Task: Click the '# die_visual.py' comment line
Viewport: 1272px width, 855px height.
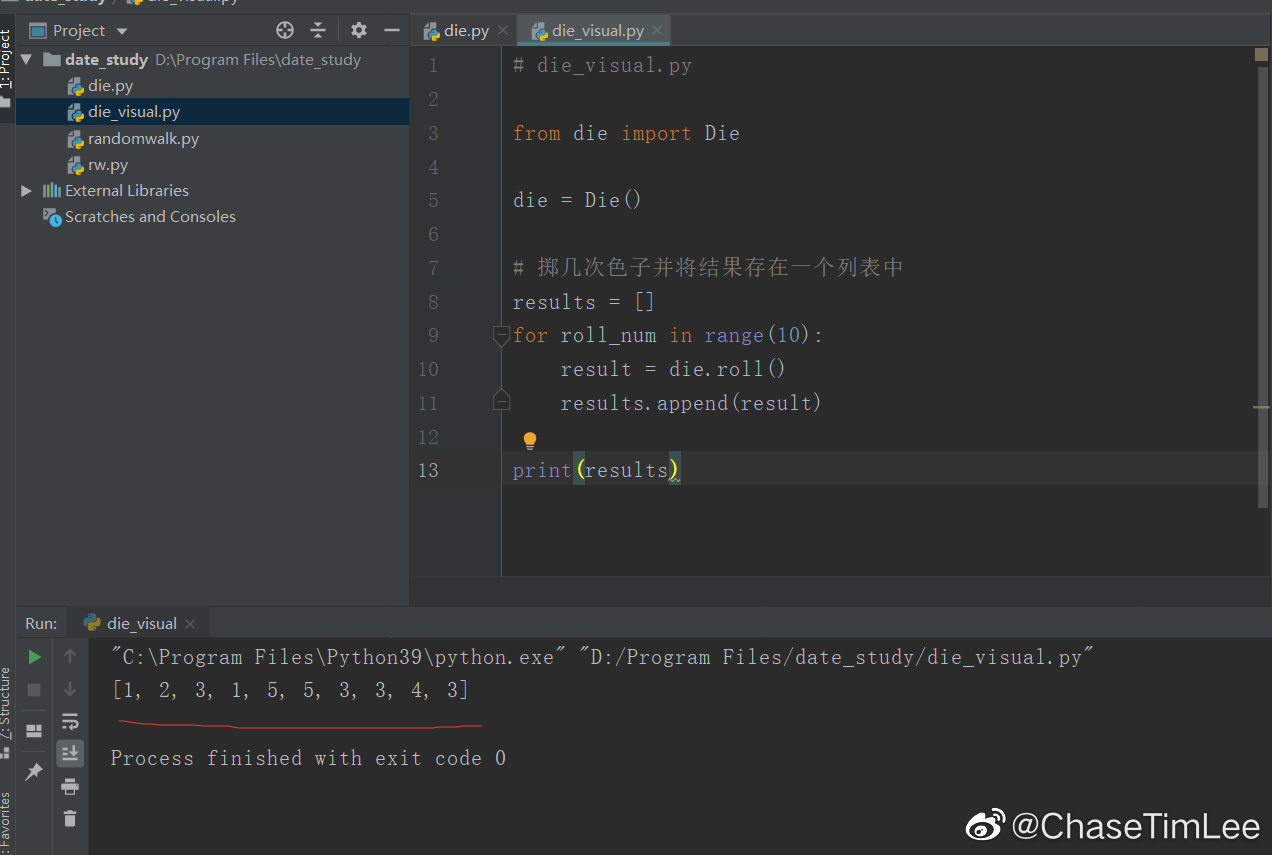Action: tap(602, 66)
